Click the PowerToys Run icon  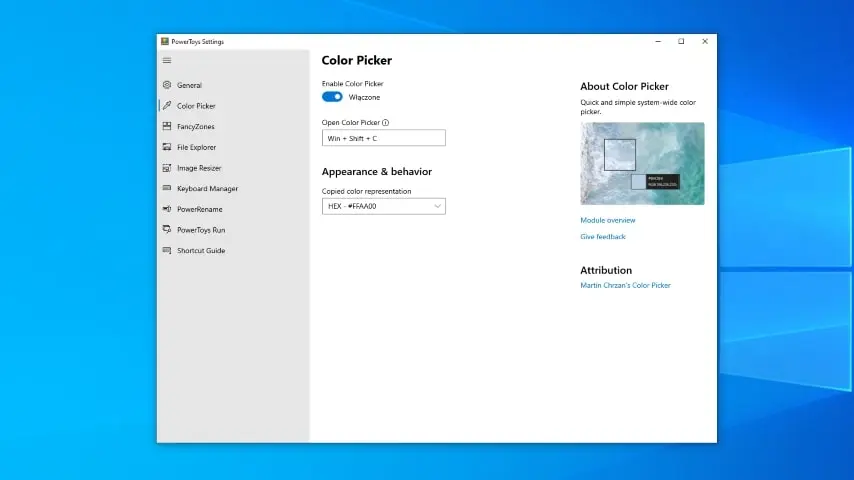[167, 230]
